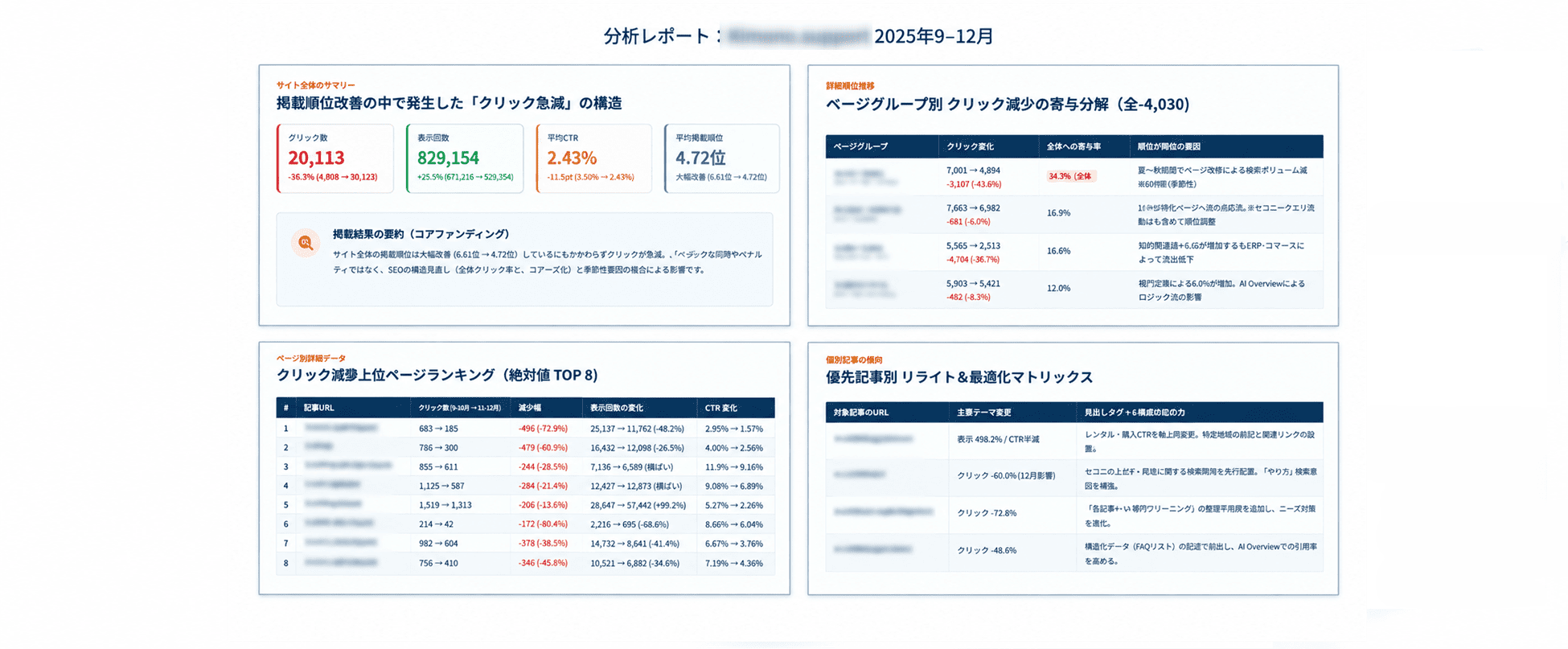Click the cell -172 (-80.4%)

[x=543, y=524]
